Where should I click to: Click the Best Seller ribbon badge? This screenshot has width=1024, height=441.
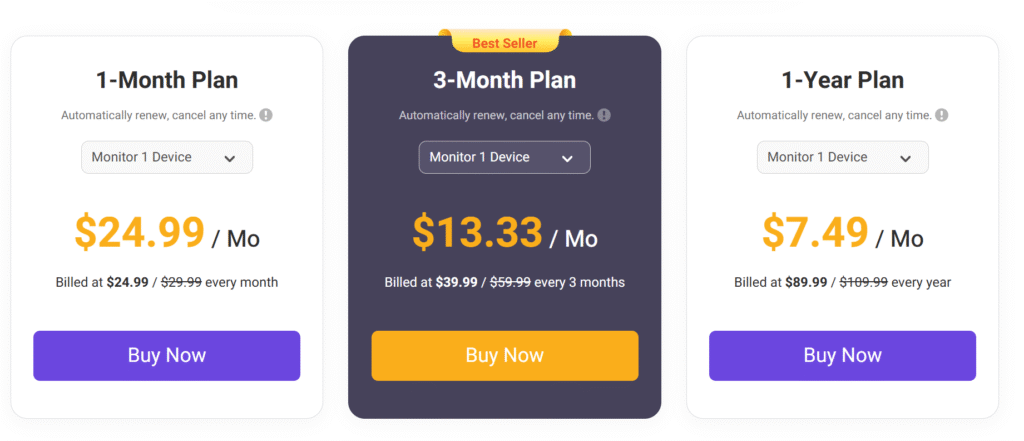click(x=505, y=43)
